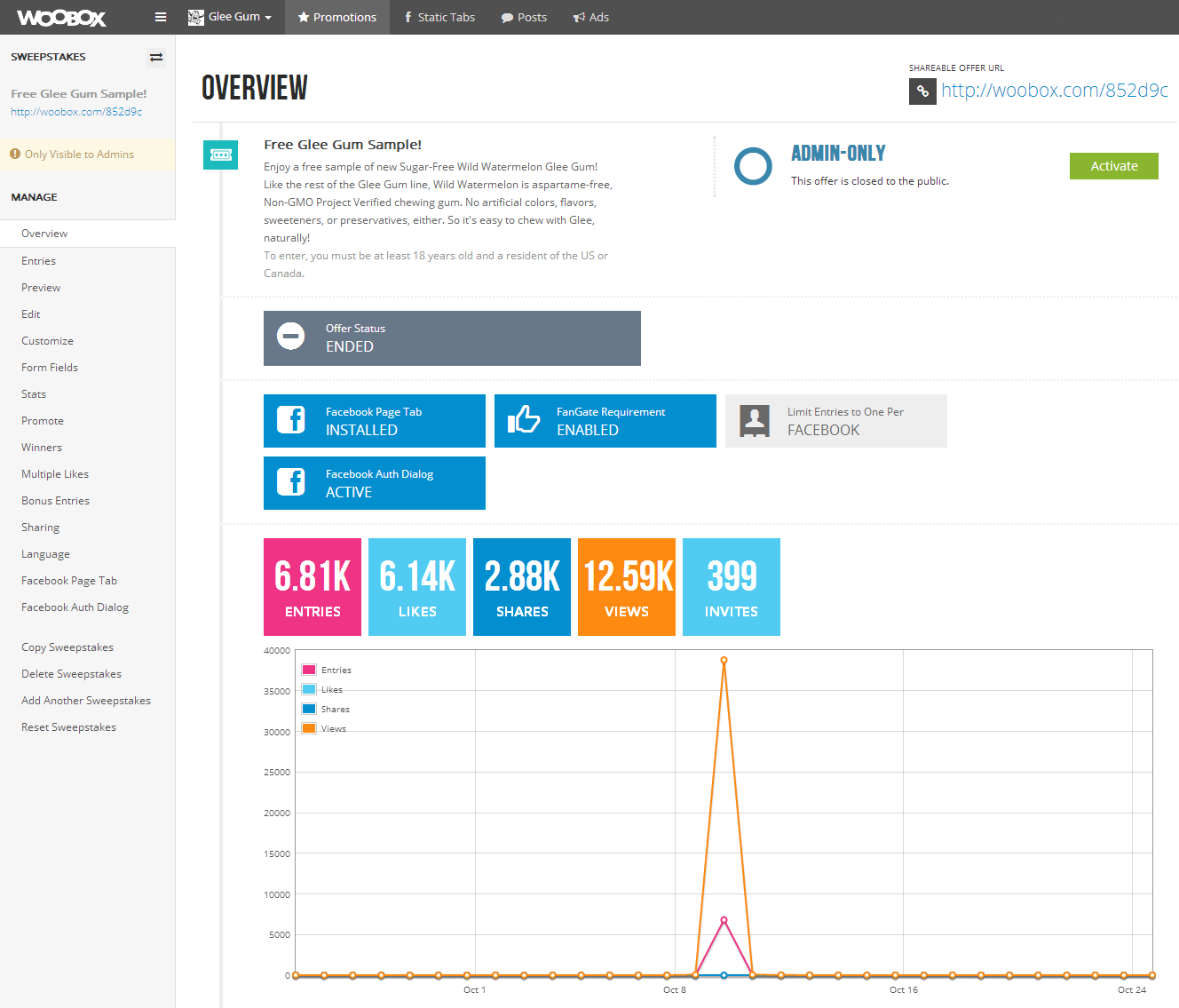Click the Facebook Auth Dialog ACTIVE tile

(375, 483)
